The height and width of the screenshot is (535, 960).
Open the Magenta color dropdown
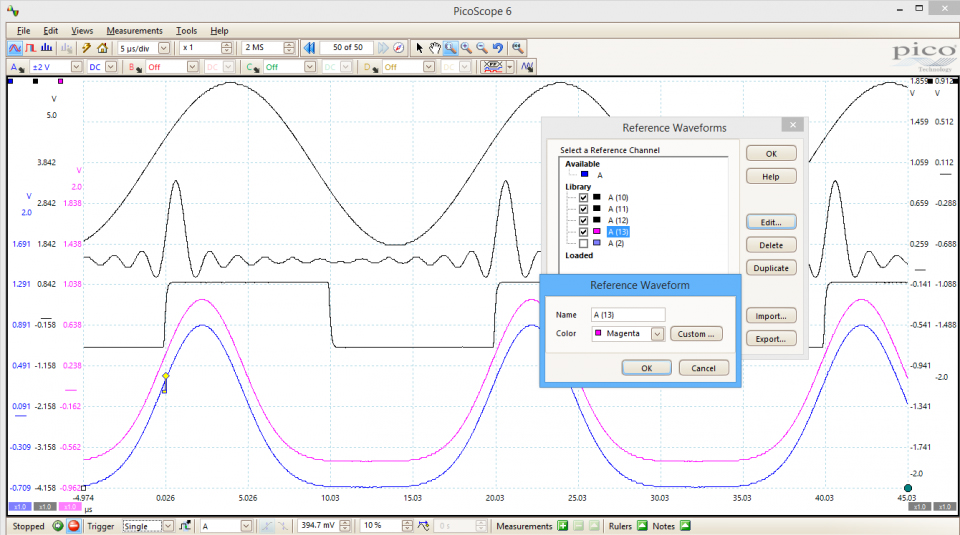pyautogui.click(x=657, y=334)
